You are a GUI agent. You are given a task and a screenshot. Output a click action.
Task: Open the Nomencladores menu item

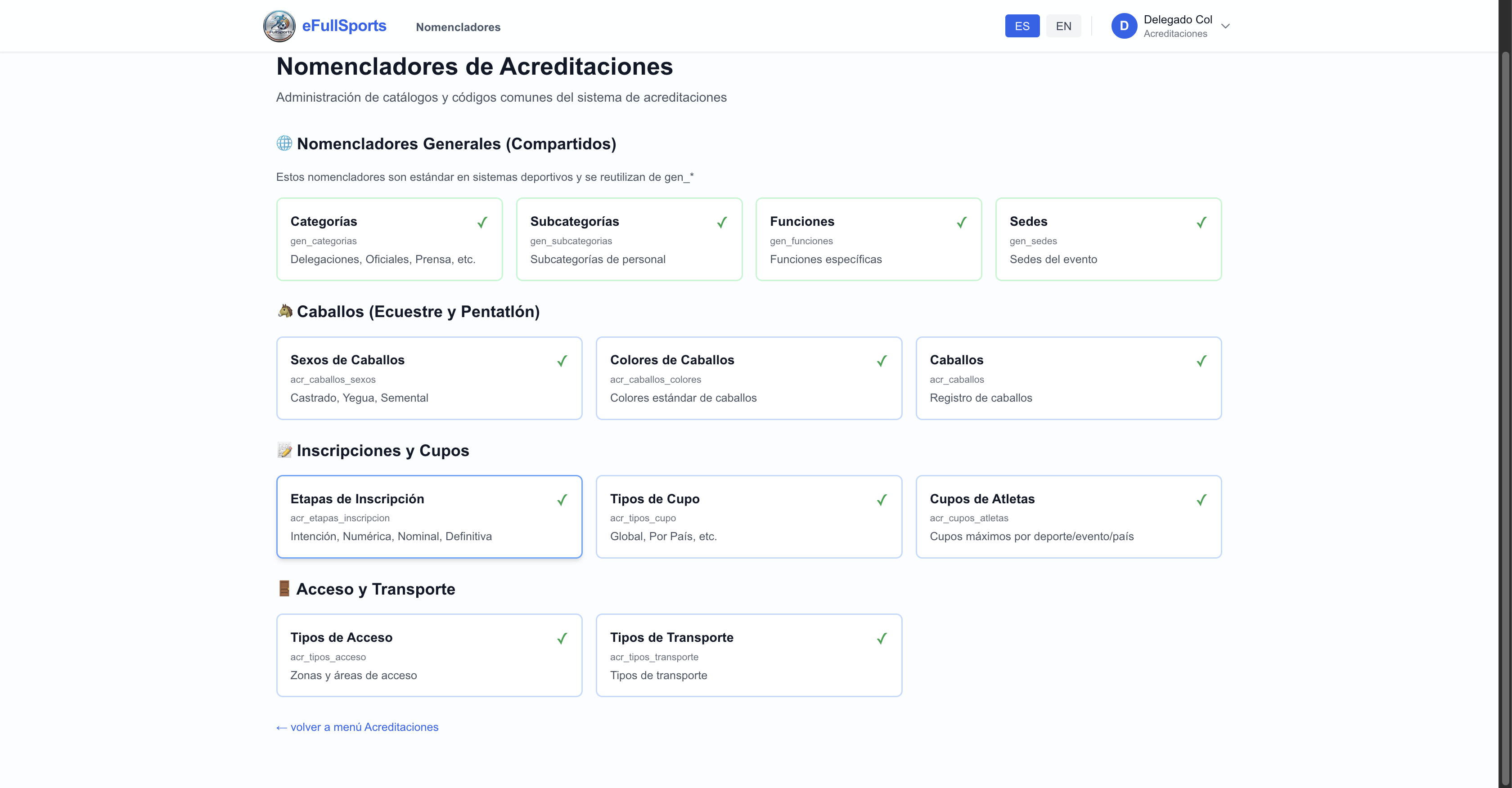tap(458, 27)
